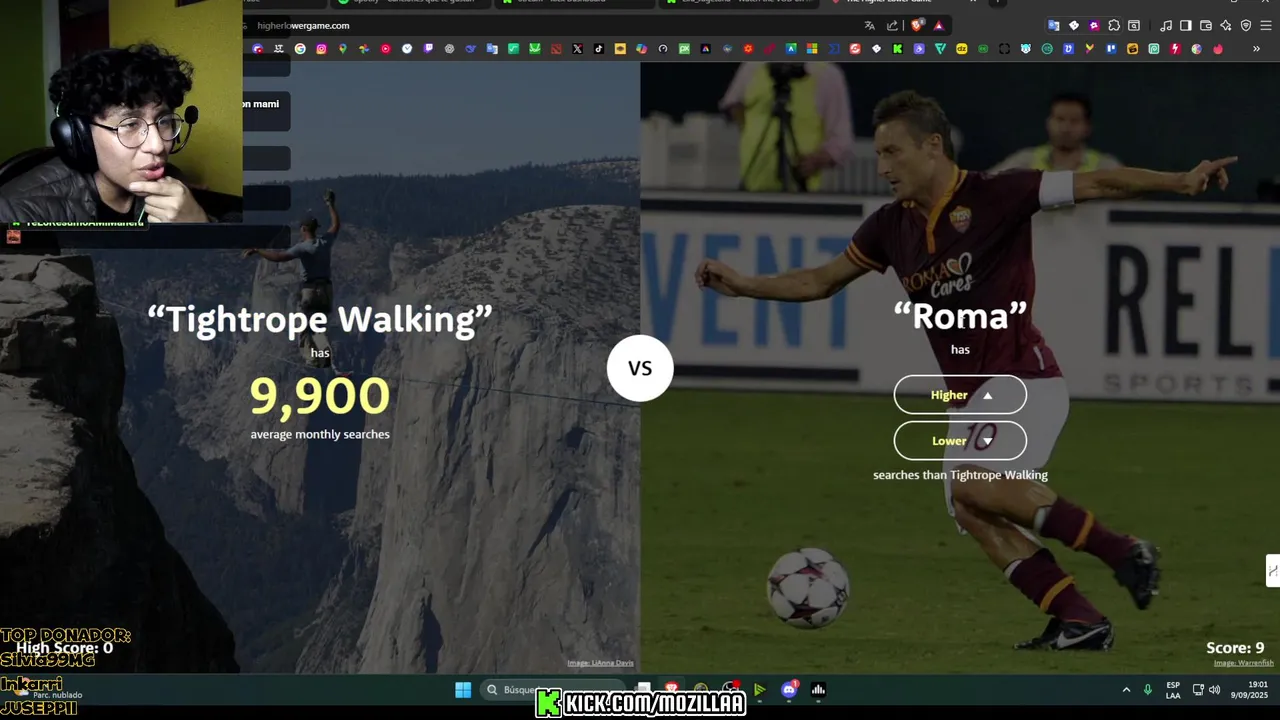Click the "Roma" title text

(x=960, y=316)
